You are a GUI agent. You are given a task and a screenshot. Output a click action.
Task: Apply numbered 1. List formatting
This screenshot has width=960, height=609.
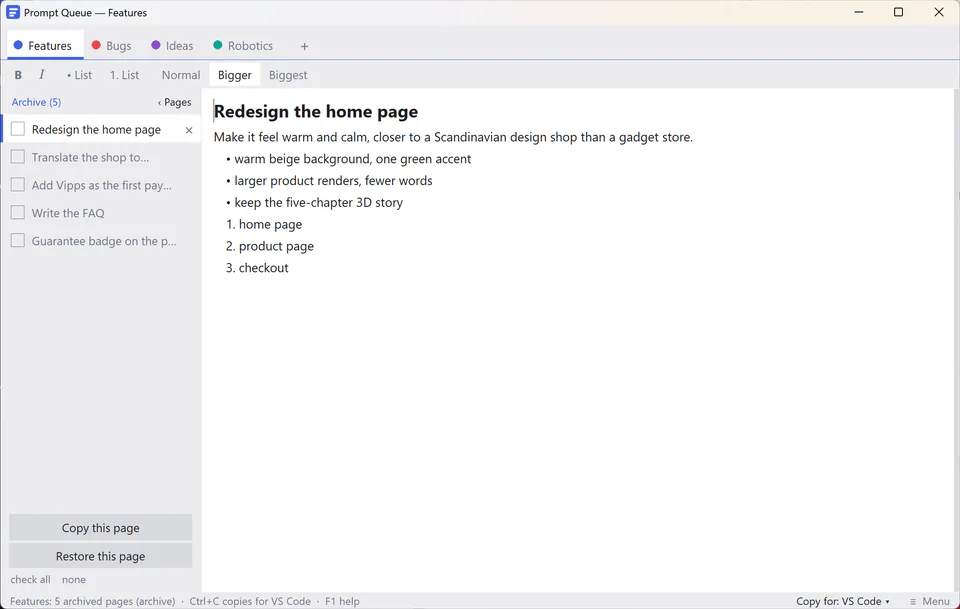click(x=124, y=75)
